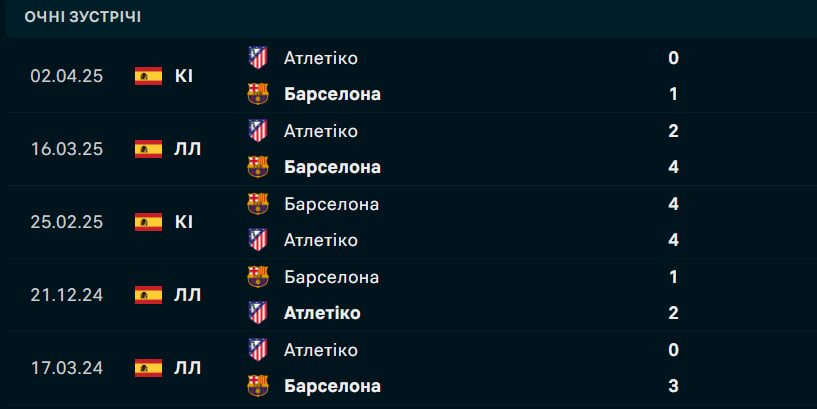Click Atletico crest in 02.04.25 match

coord(258,58)
